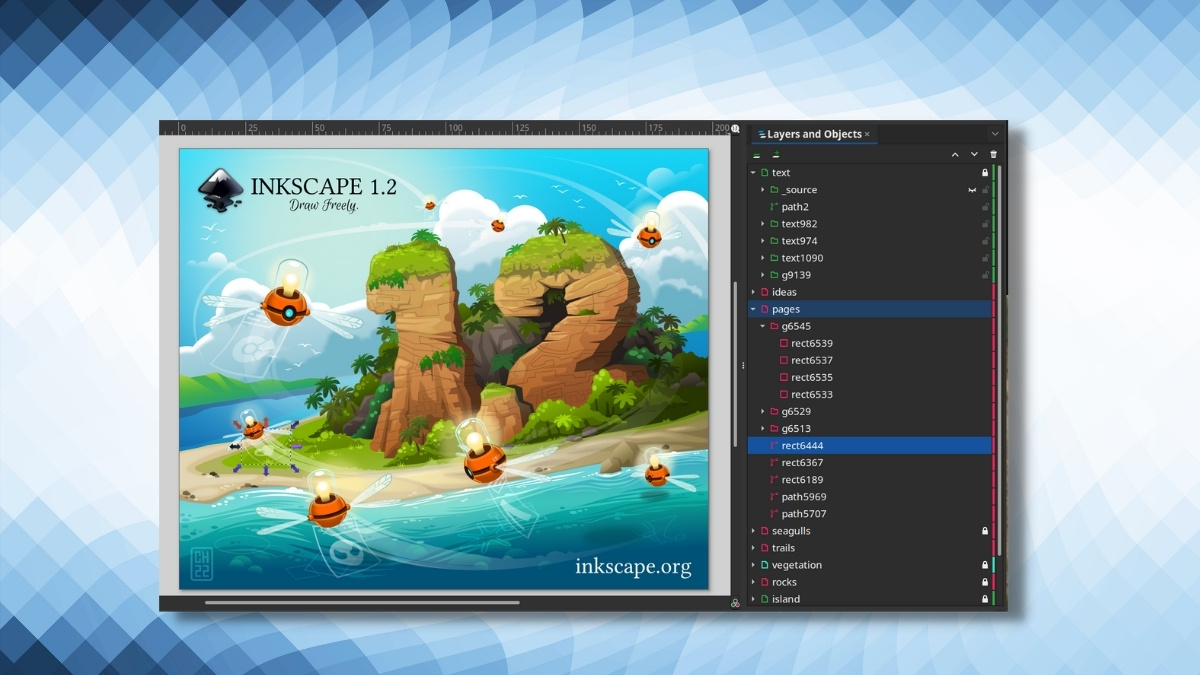Image resolution: width=1200 pixels, height=675 pixels.
Task: Expand the g6529 group
Action: (x=763, y=411)
